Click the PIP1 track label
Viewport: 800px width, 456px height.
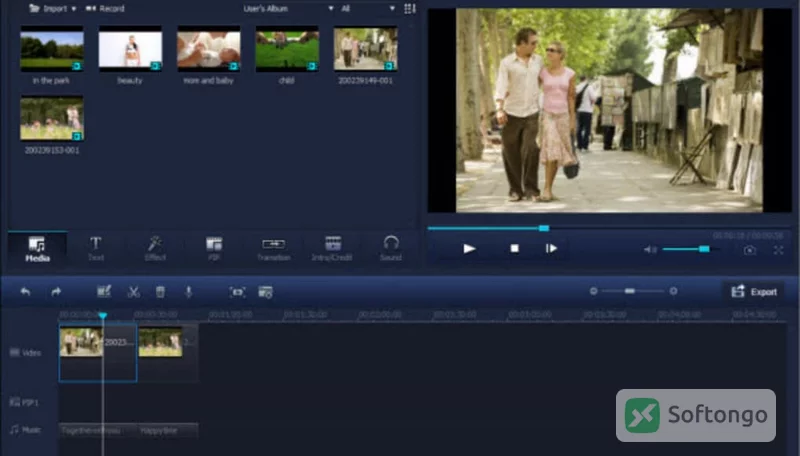(x=24, y=402)
